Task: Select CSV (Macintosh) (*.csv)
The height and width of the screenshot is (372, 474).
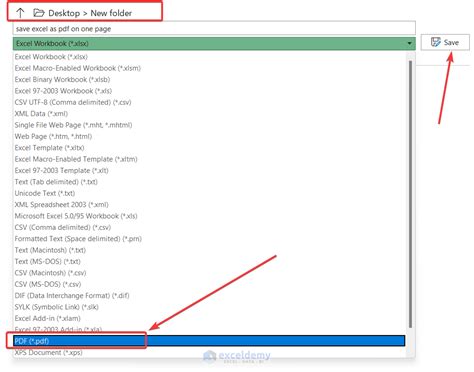Action: click(x=50, y=273)
